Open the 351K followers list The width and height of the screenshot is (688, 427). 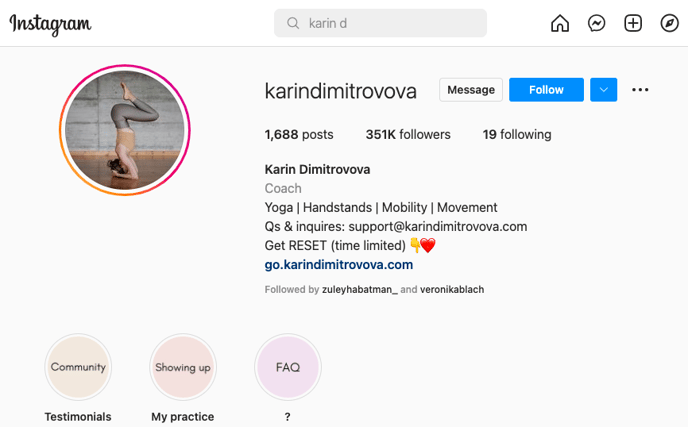[408, 134]
